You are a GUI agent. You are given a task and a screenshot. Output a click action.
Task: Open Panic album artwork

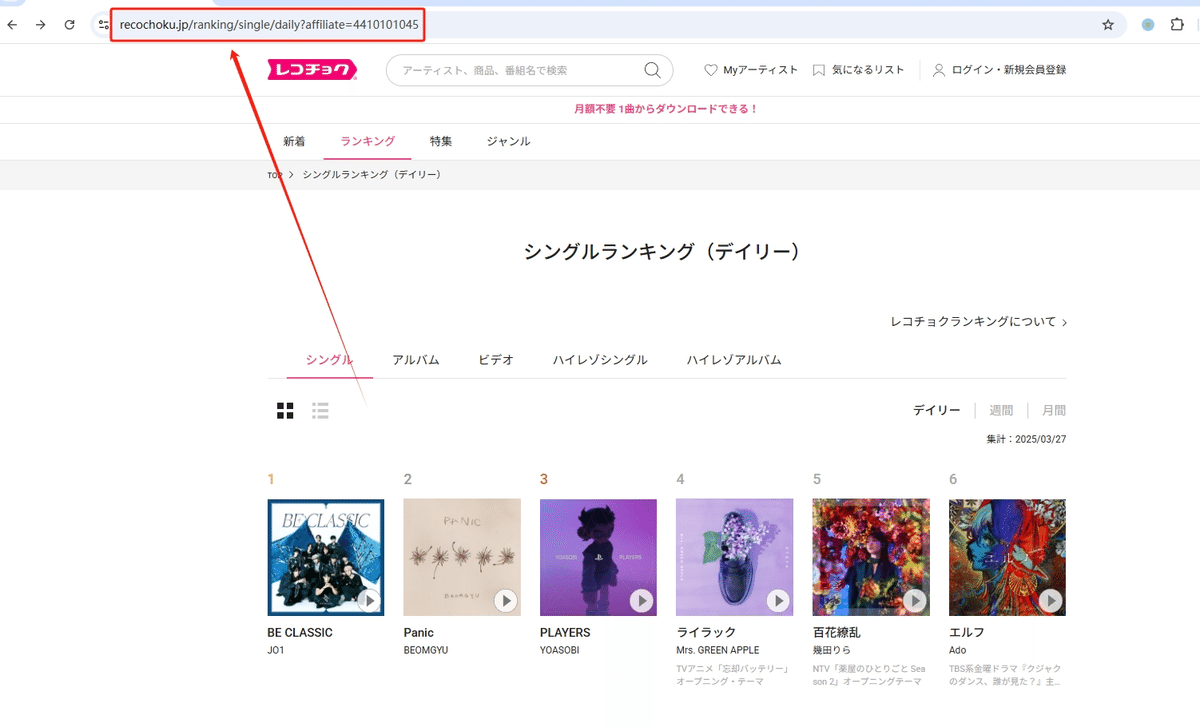[462, 557]
